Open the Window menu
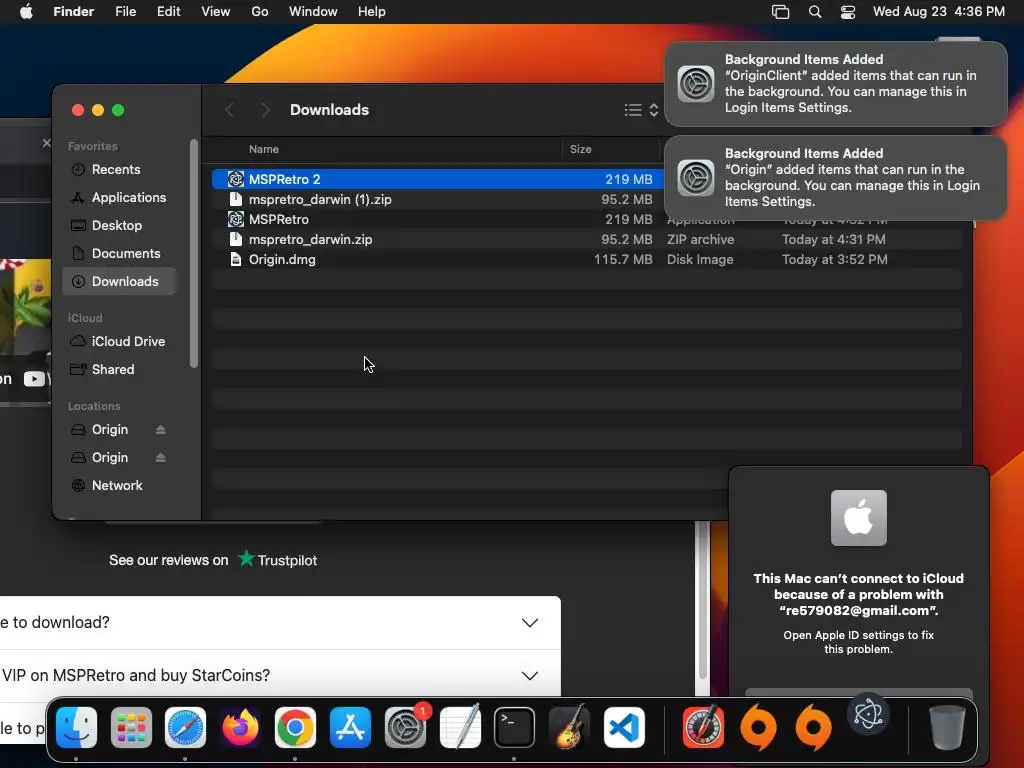 [313, 12]
